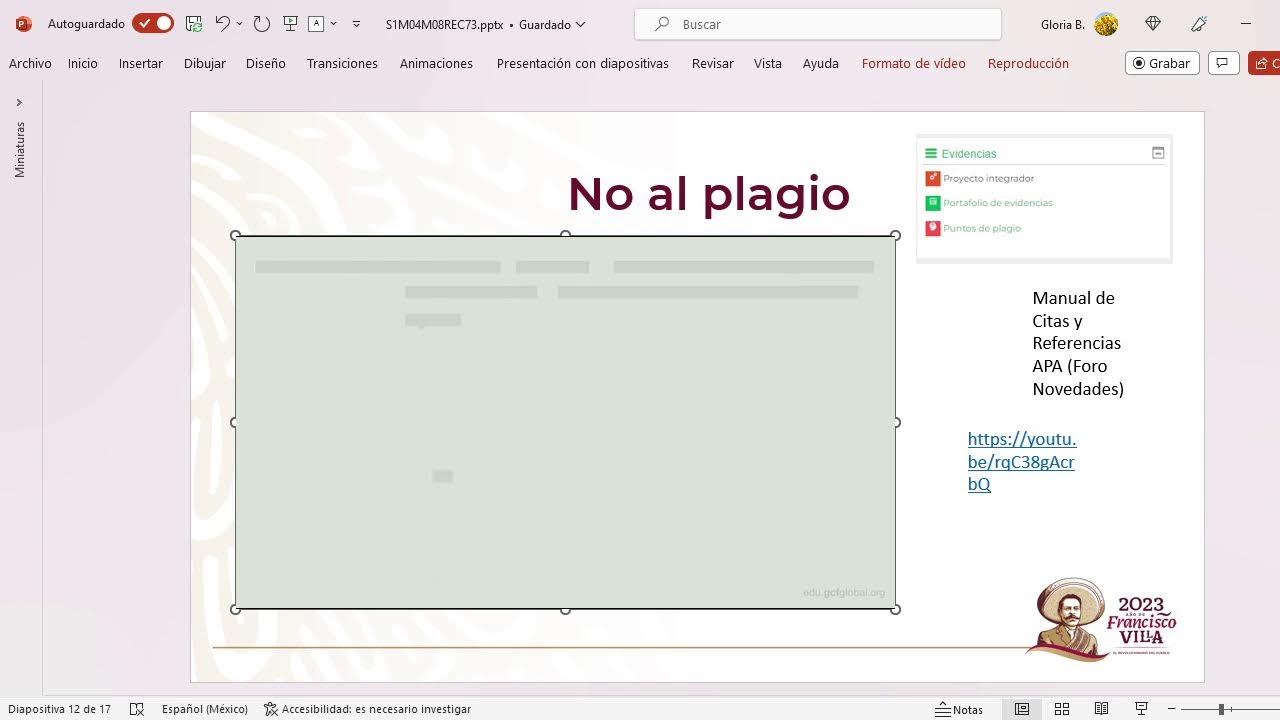The width and height of the screenshot is (1280, 720).
Task: Switch to the Inicio tab
Action: (x=83, y=63)
